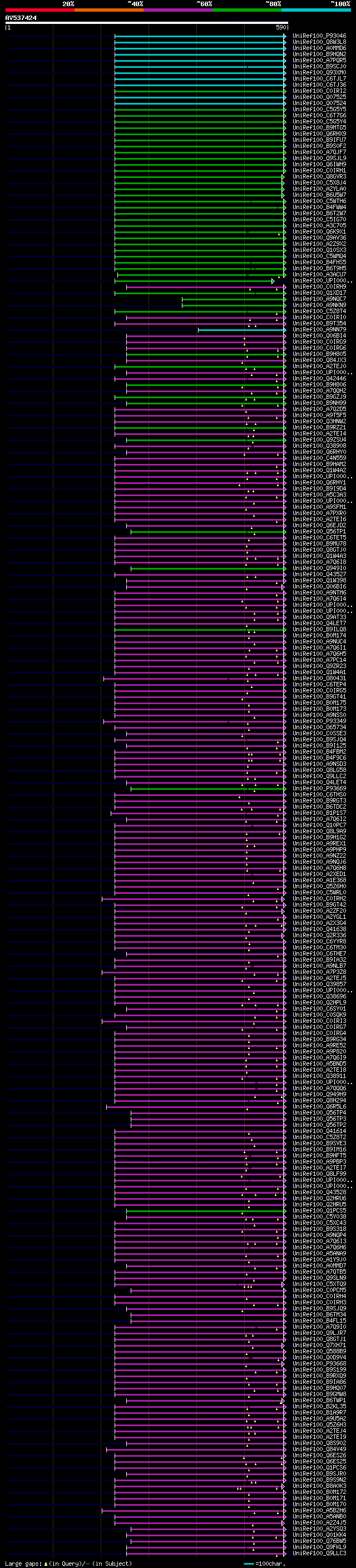The image size is (356, 1568).
Task: Open hit UniRef100_C6TJL7
Action: [319, 78]
